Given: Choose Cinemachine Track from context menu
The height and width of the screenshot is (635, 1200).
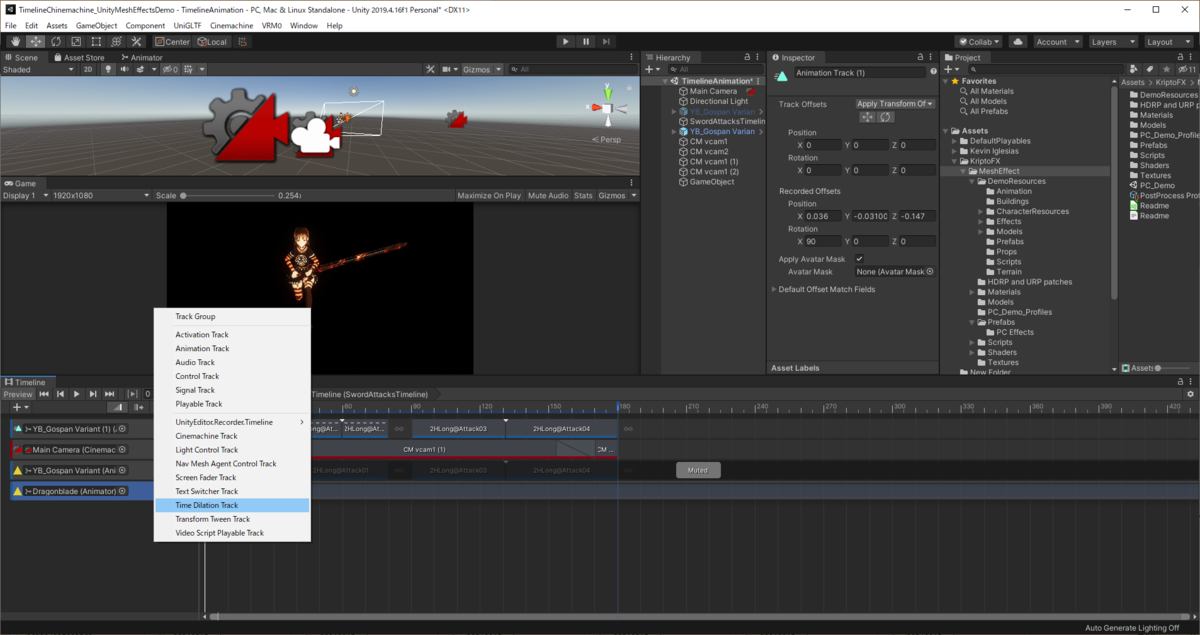Looking at the screenshot, I should pos(232,436).
